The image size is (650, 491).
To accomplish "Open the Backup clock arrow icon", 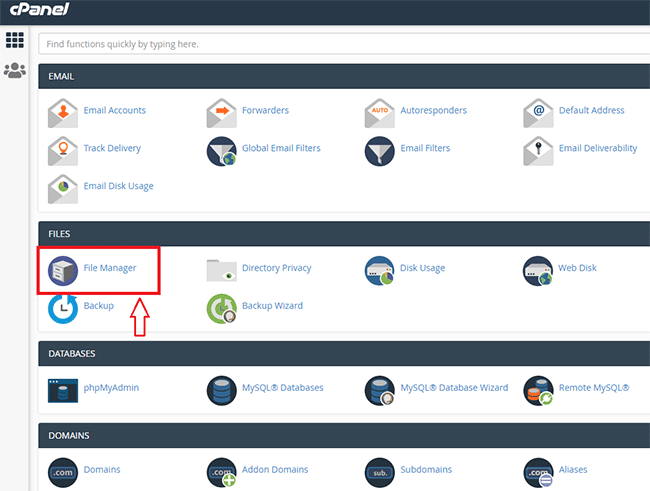I will 63,309.
